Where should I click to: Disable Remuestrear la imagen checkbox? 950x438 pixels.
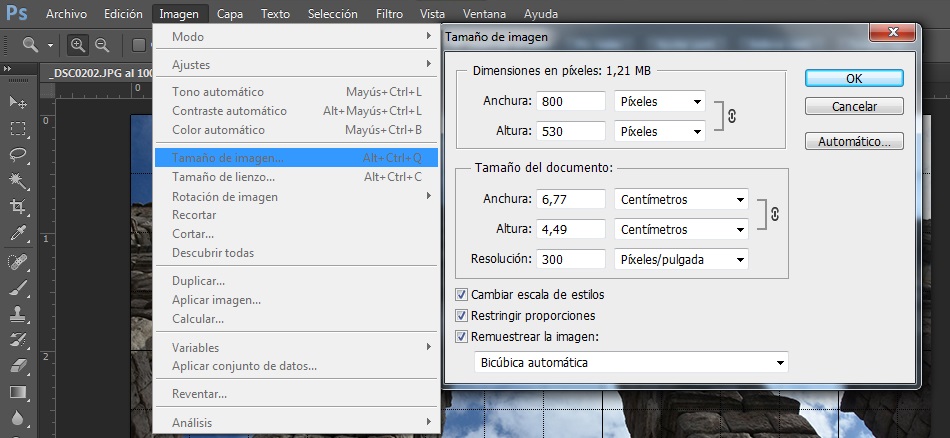pos(461,337)
